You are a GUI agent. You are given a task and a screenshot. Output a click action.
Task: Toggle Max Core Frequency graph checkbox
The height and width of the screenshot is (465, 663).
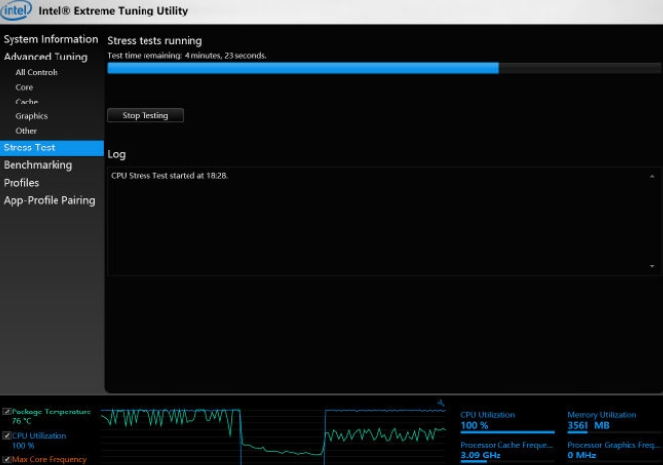pyautogui.click(x=7, y=459)
